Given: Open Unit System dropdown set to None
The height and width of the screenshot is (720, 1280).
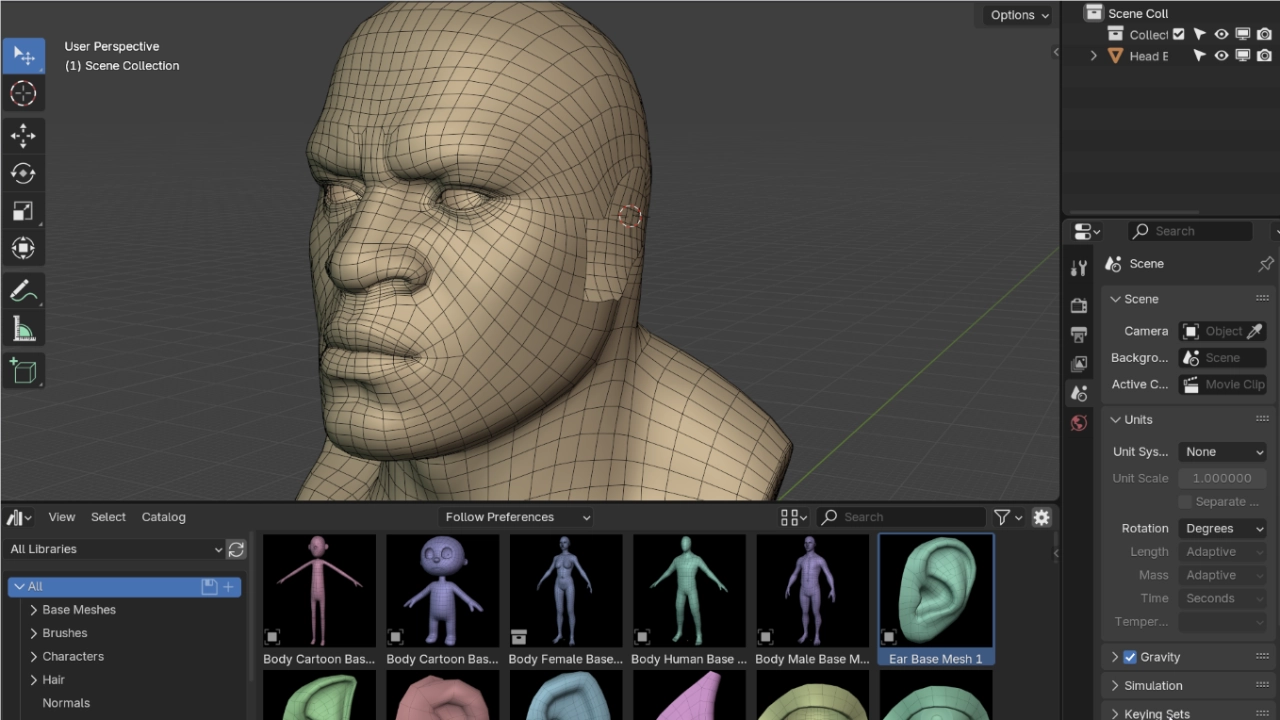Looking at the screenshot, I should [x=1223, y=452].
